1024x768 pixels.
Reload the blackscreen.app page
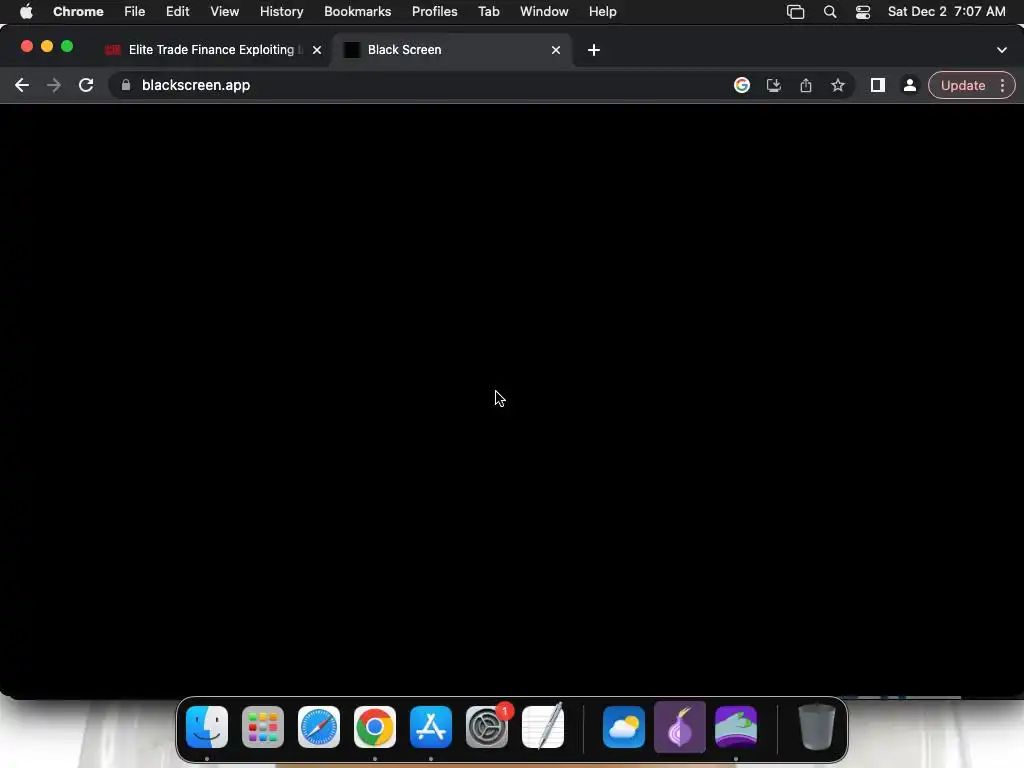(x=86, y=86)
